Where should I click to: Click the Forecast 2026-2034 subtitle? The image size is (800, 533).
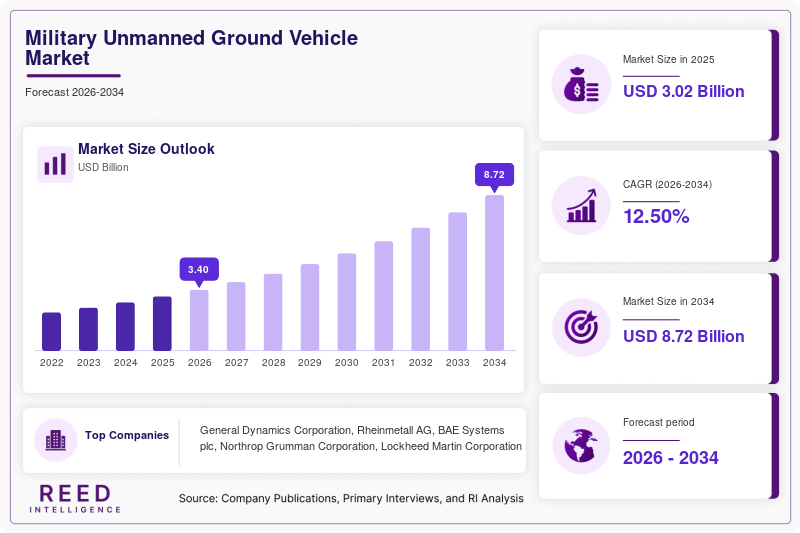[74, 92]
